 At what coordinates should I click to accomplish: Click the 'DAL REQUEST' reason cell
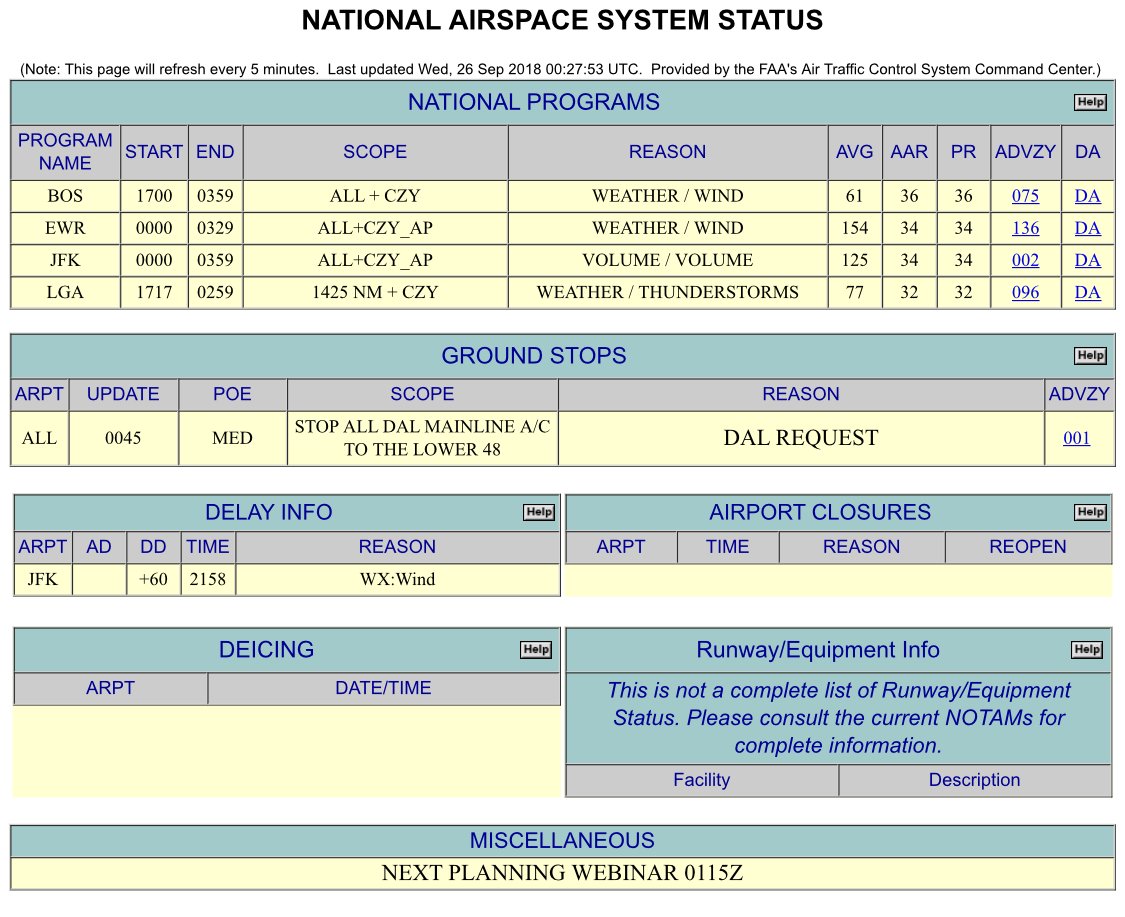[x=801, y=438]
